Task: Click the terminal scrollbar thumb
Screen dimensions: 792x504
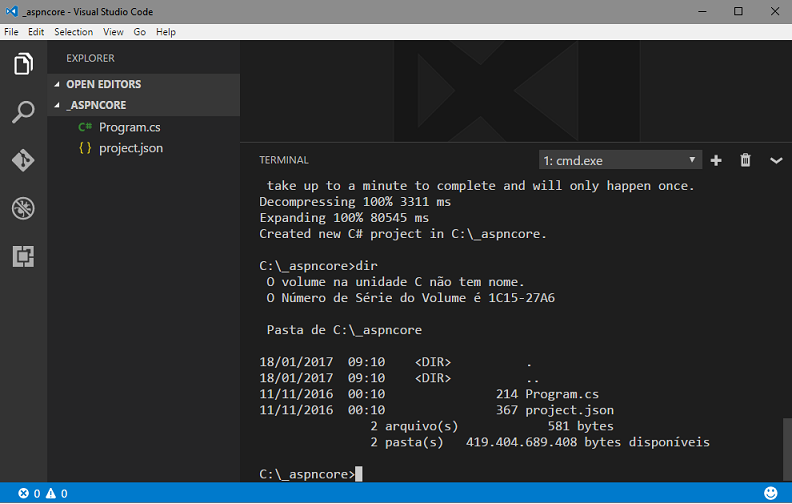Action: coord(787,449)
